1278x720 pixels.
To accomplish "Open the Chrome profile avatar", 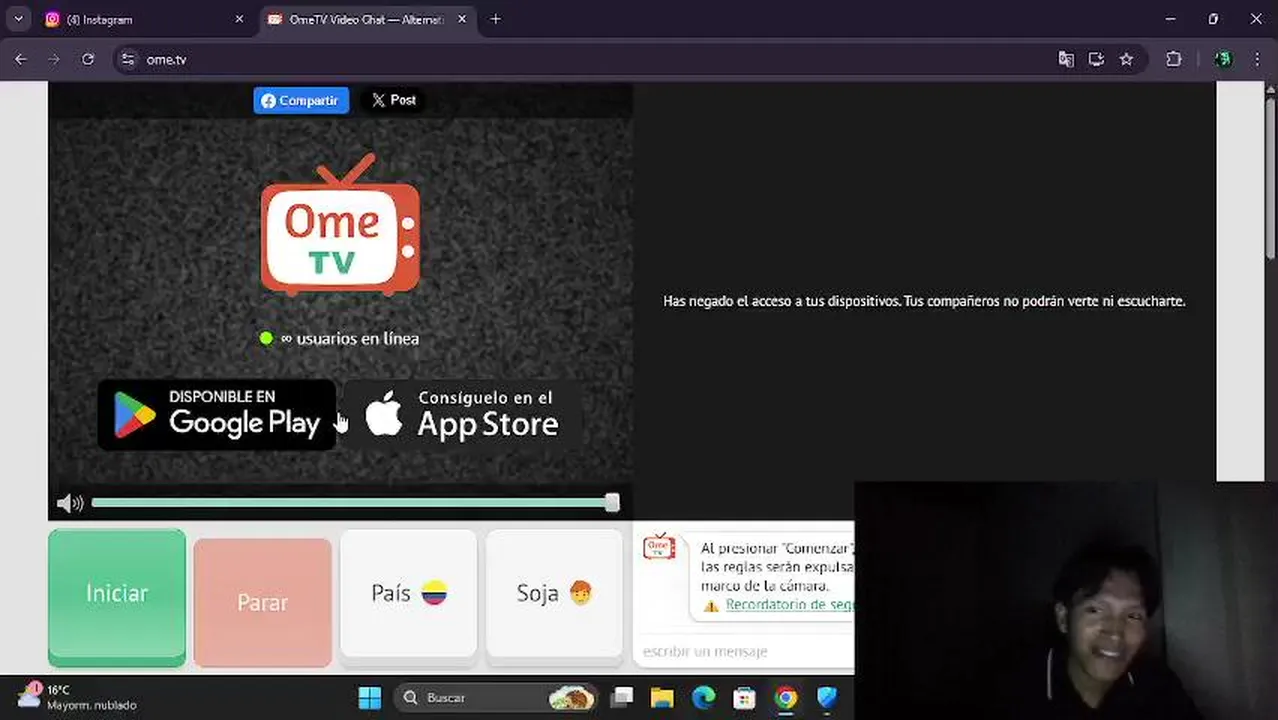I will tap(1223, 59).
